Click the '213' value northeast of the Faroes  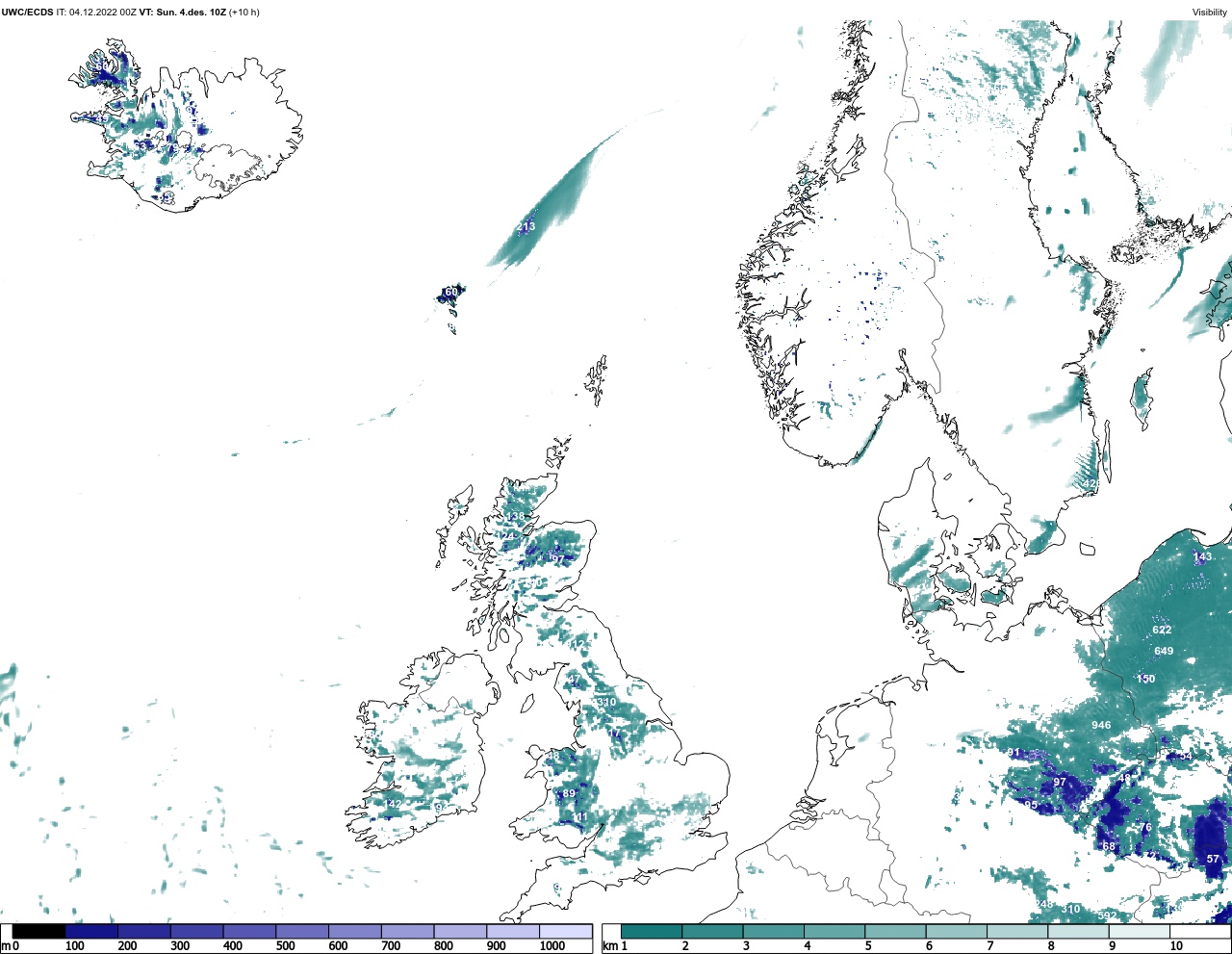click(526, 227)
